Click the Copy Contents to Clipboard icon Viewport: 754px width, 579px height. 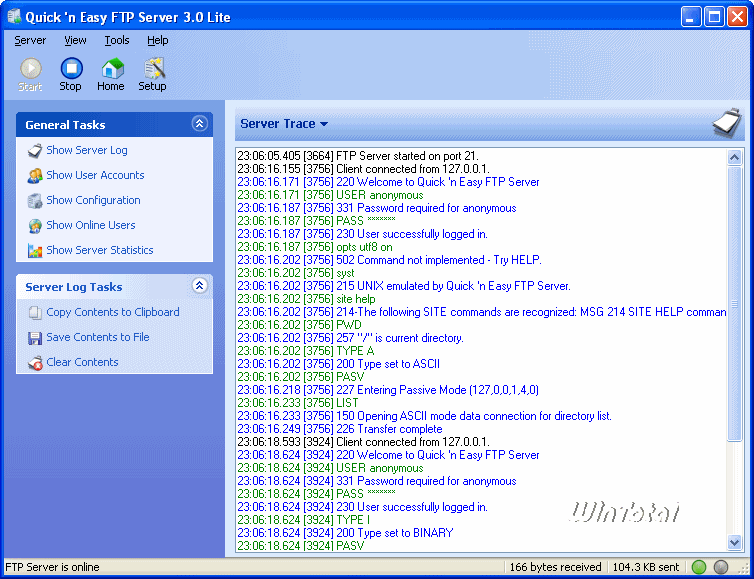tap(35, 313)
